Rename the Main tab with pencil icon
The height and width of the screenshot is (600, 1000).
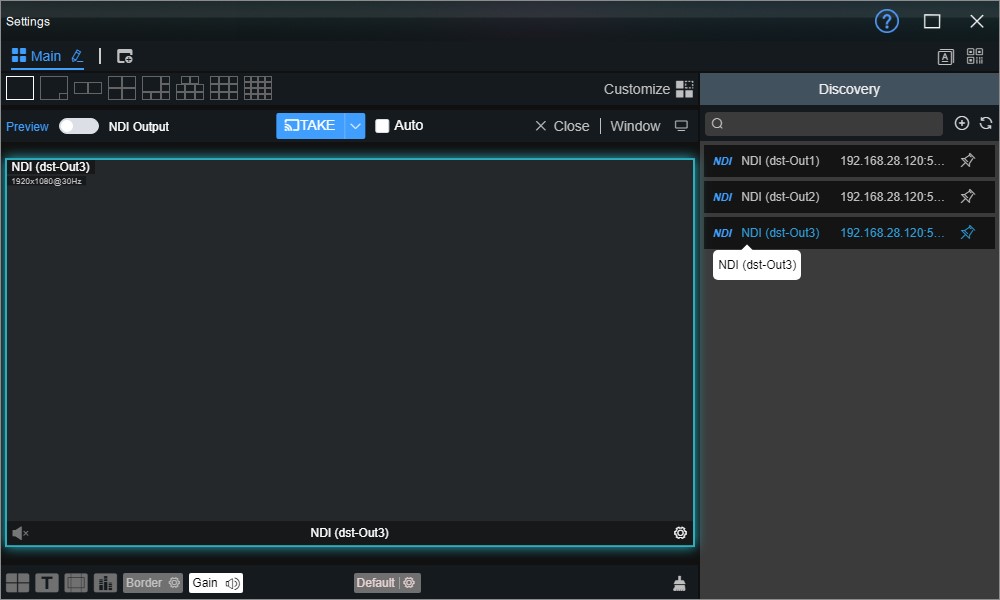tap(77, 56)
